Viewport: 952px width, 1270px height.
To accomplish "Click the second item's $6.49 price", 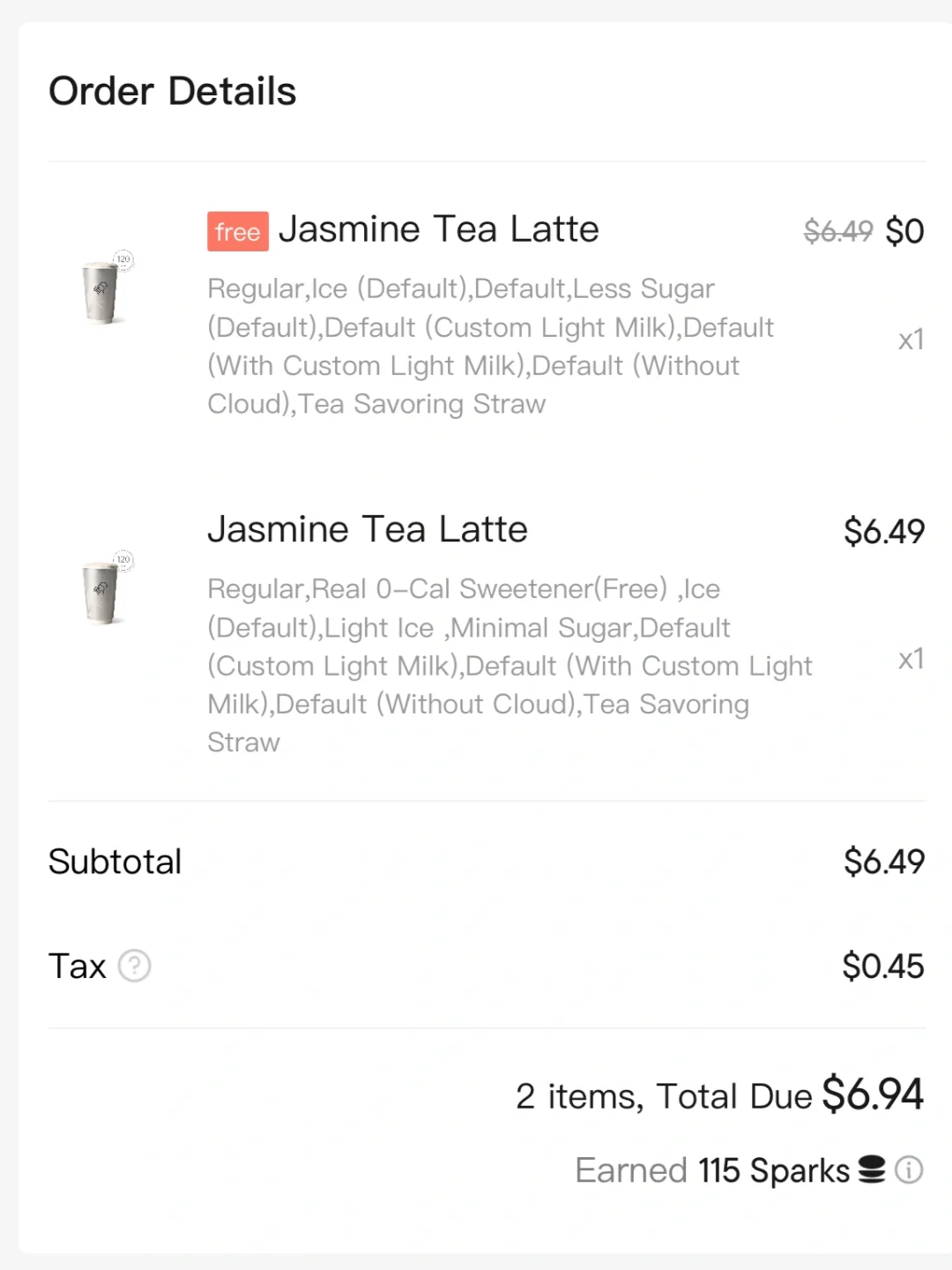I will (884, 531).
